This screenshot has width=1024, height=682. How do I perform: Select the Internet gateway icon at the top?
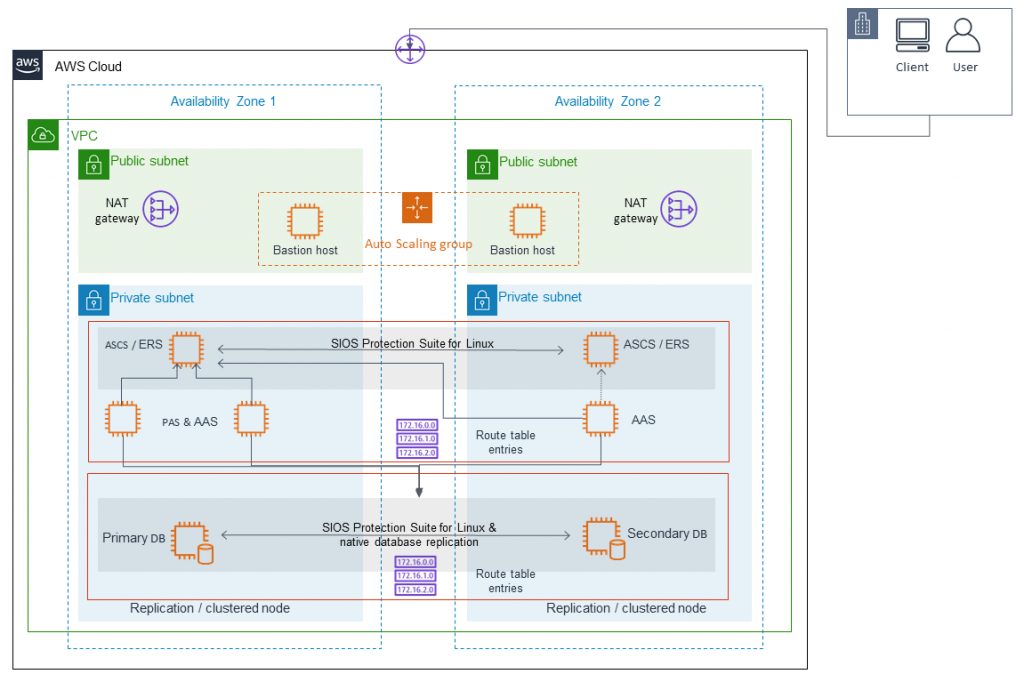[410, 48]
